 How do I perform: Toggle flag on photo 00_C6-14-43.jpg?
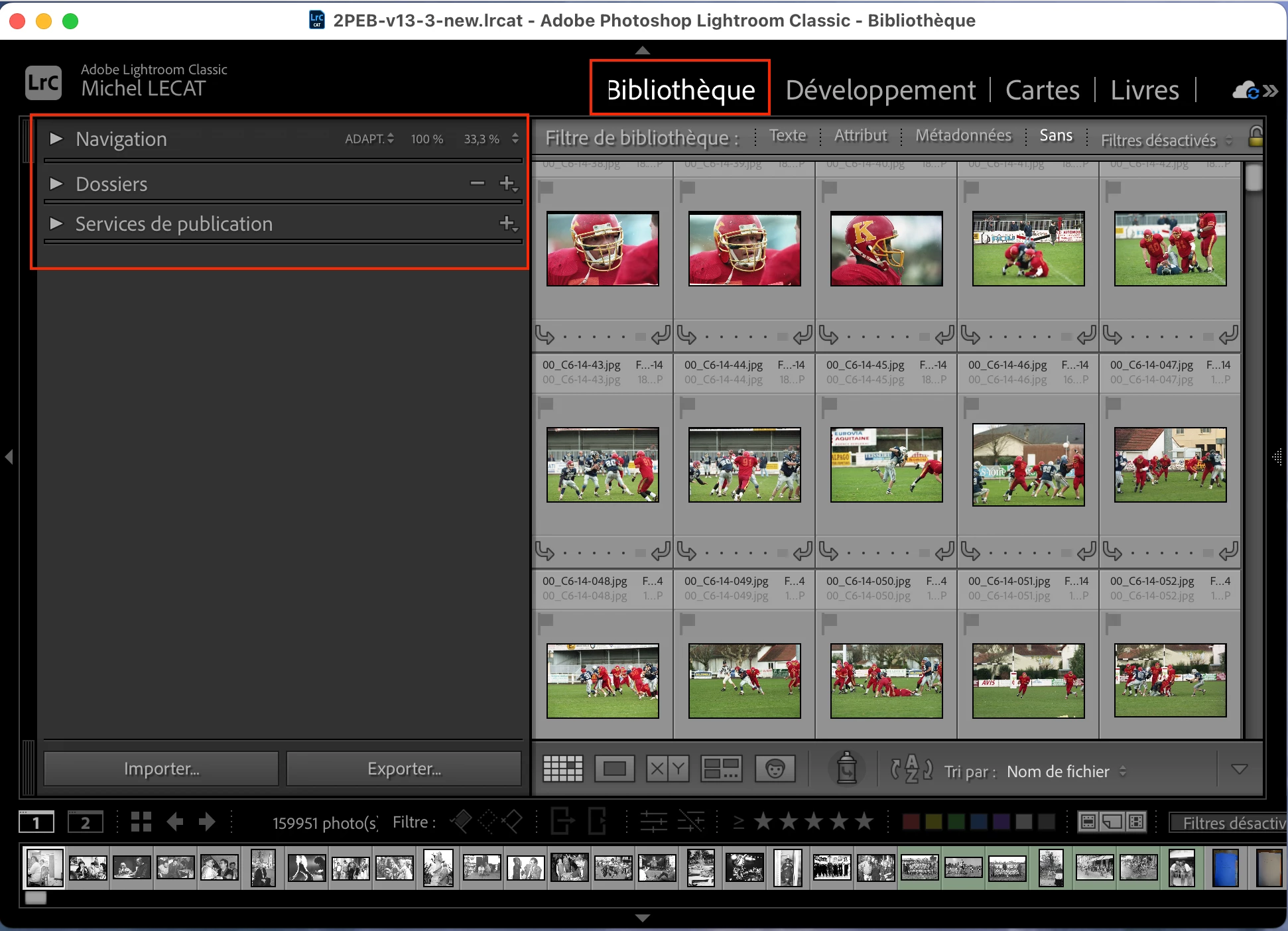[546, 404]
